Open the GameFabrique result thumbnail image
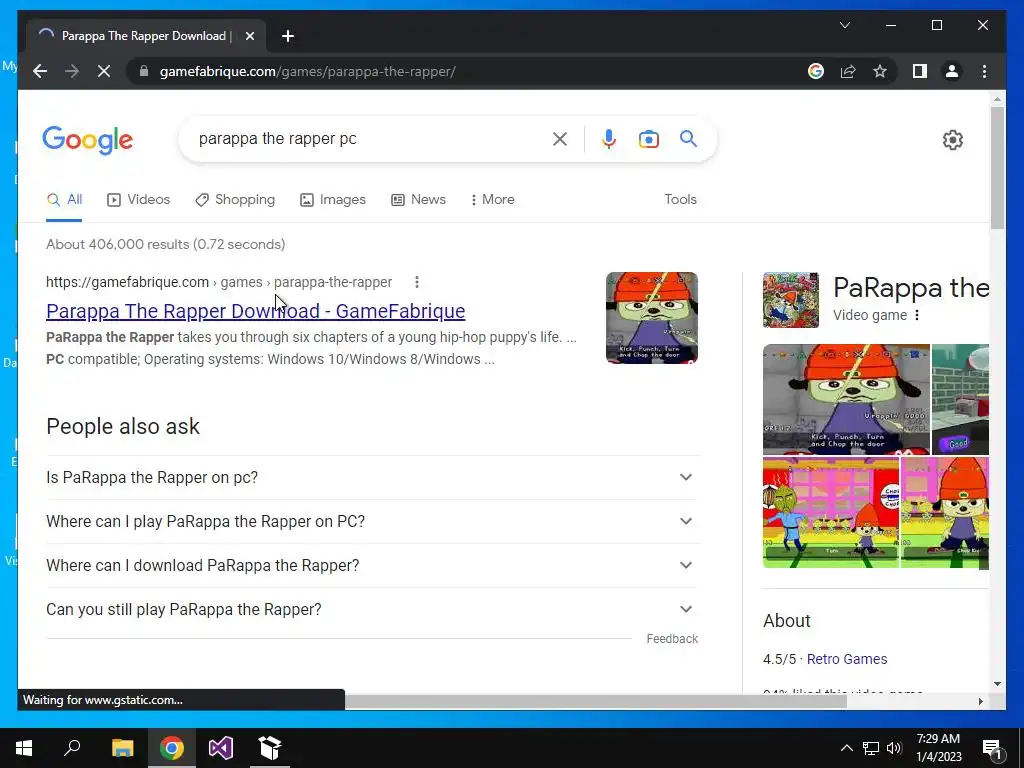This screenshot has height=768, width=1024. coord(652,318)
